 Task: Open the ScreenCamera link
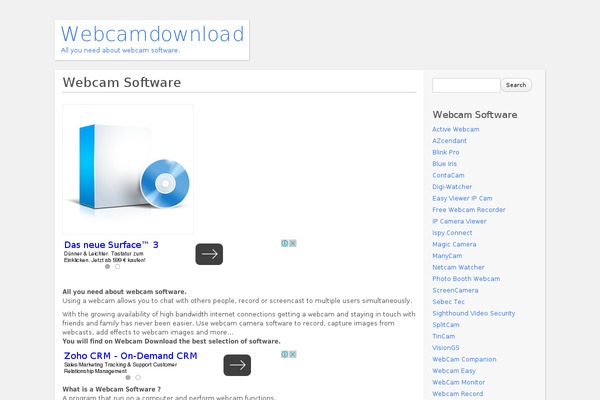coord(455,290)
